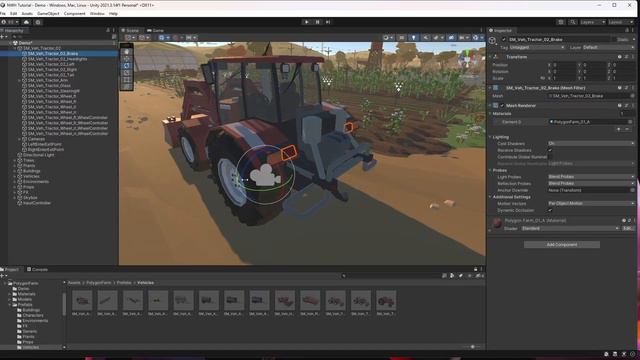Screen dimensions: 640x360
Task: Toggle the GameObject active checkbox in Inspector
Action: click(503, 40)
